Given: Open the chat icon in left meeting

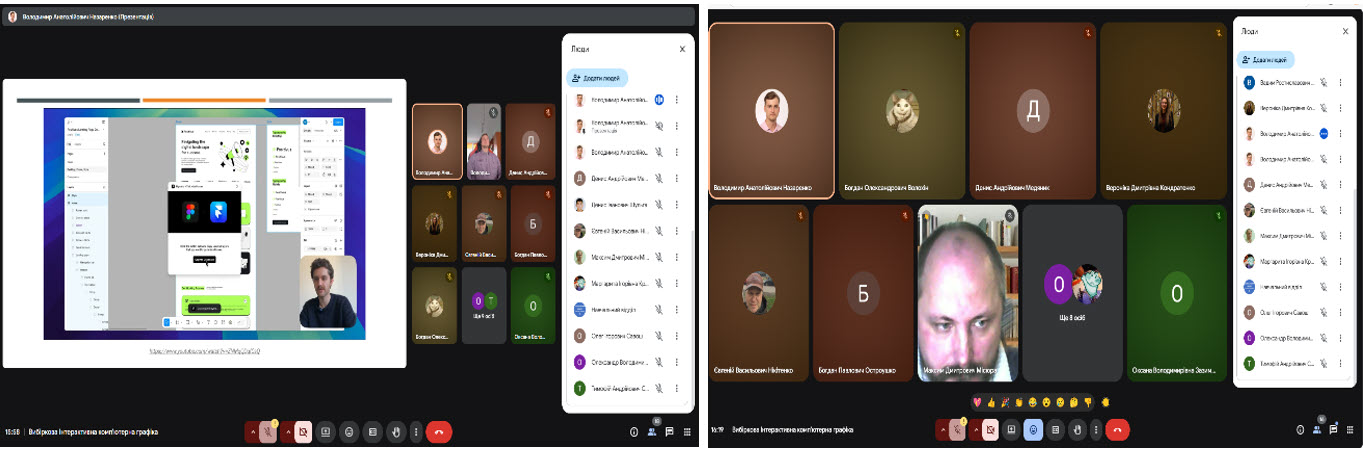Looking at the screenshot, I should [x=669, y=432].
